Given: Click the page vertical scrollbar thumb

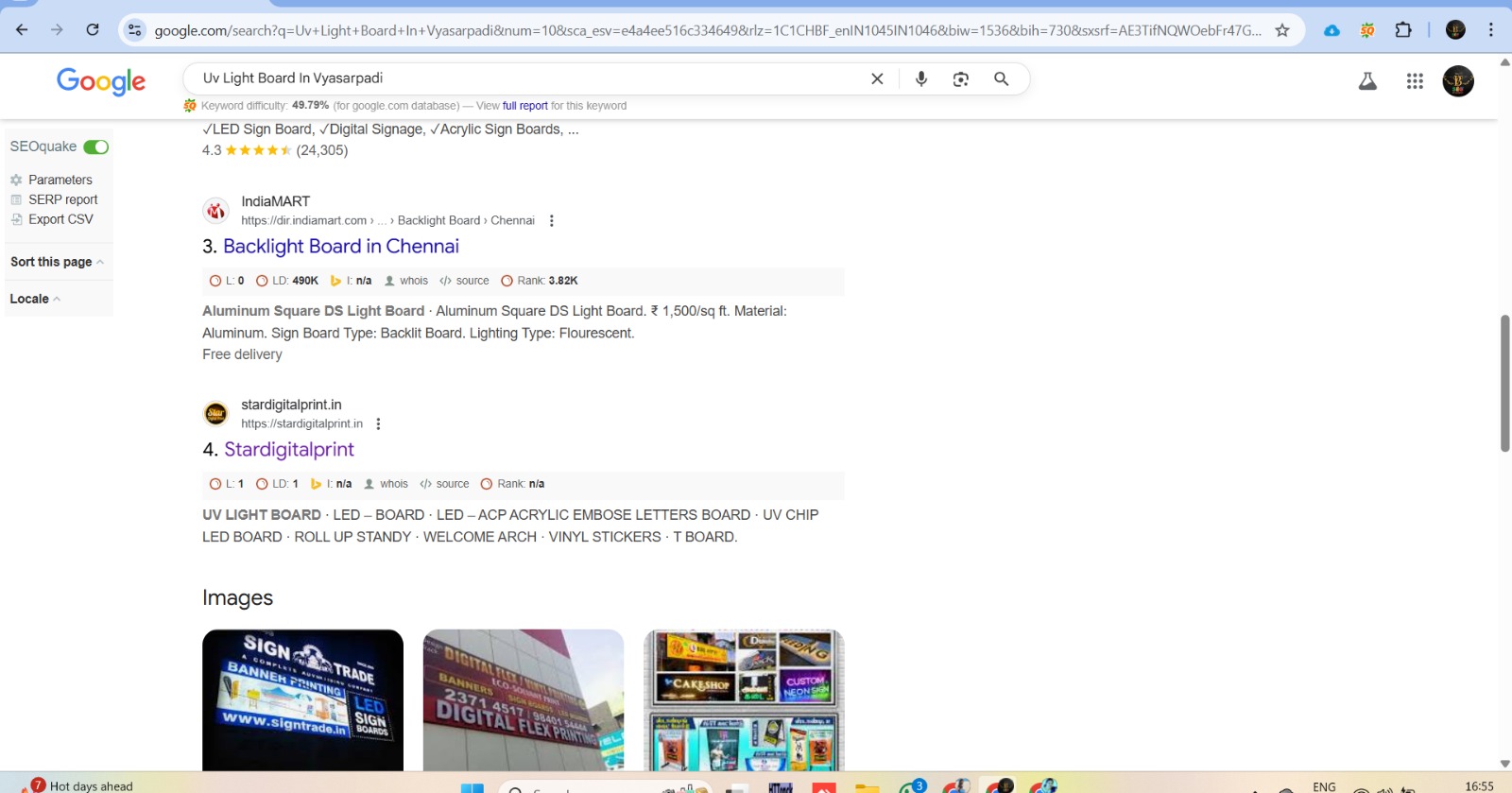Looking at the screenshot, I should [x=1504, y=383].
